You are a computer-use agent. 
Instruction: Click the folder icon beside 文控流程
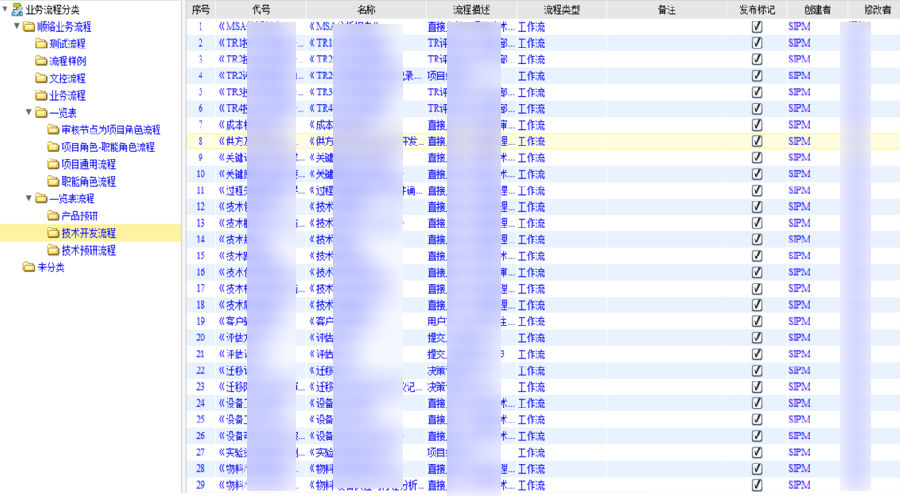pos(41,78)
